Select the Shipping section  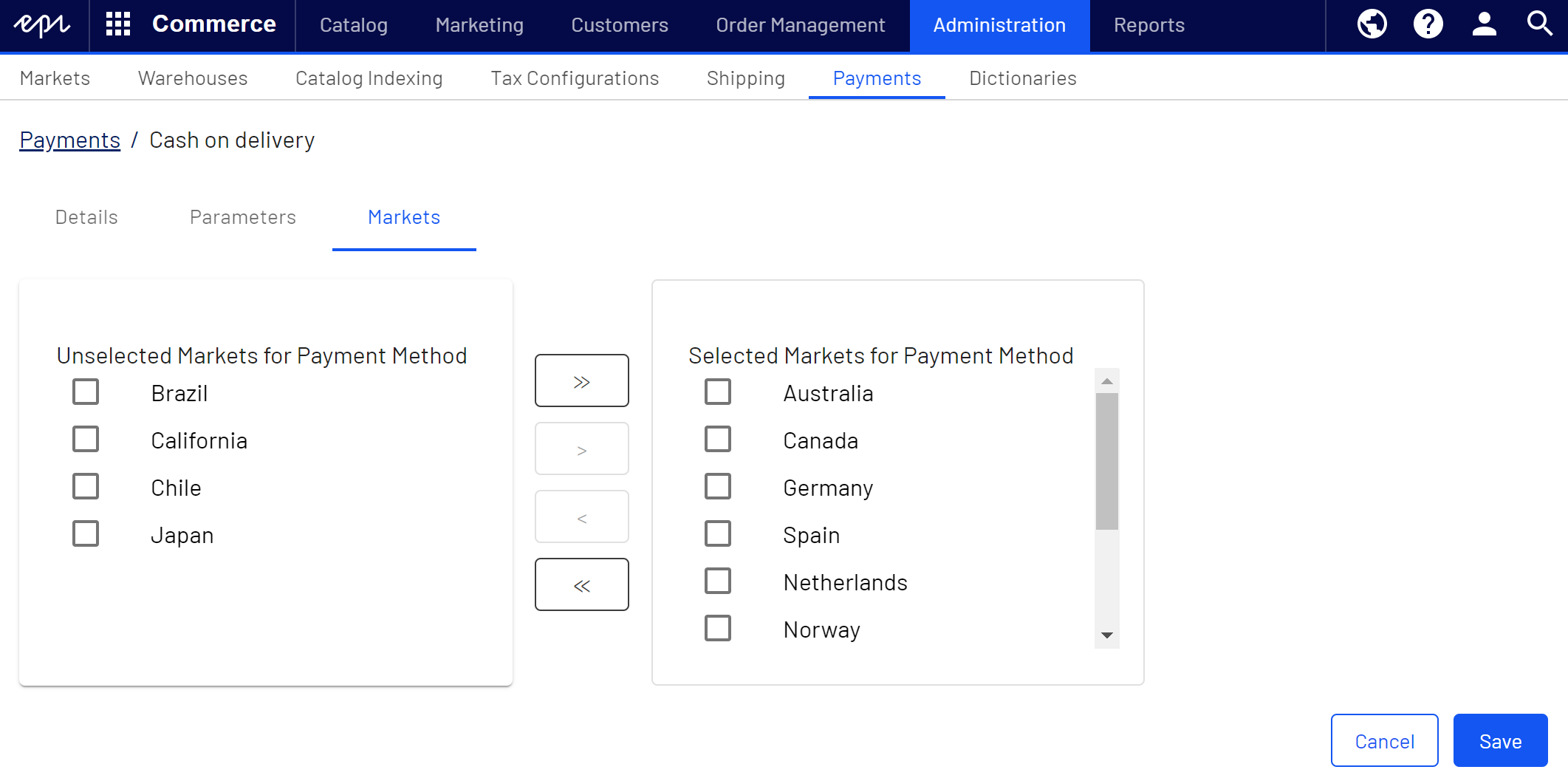[x=745, y=78]
